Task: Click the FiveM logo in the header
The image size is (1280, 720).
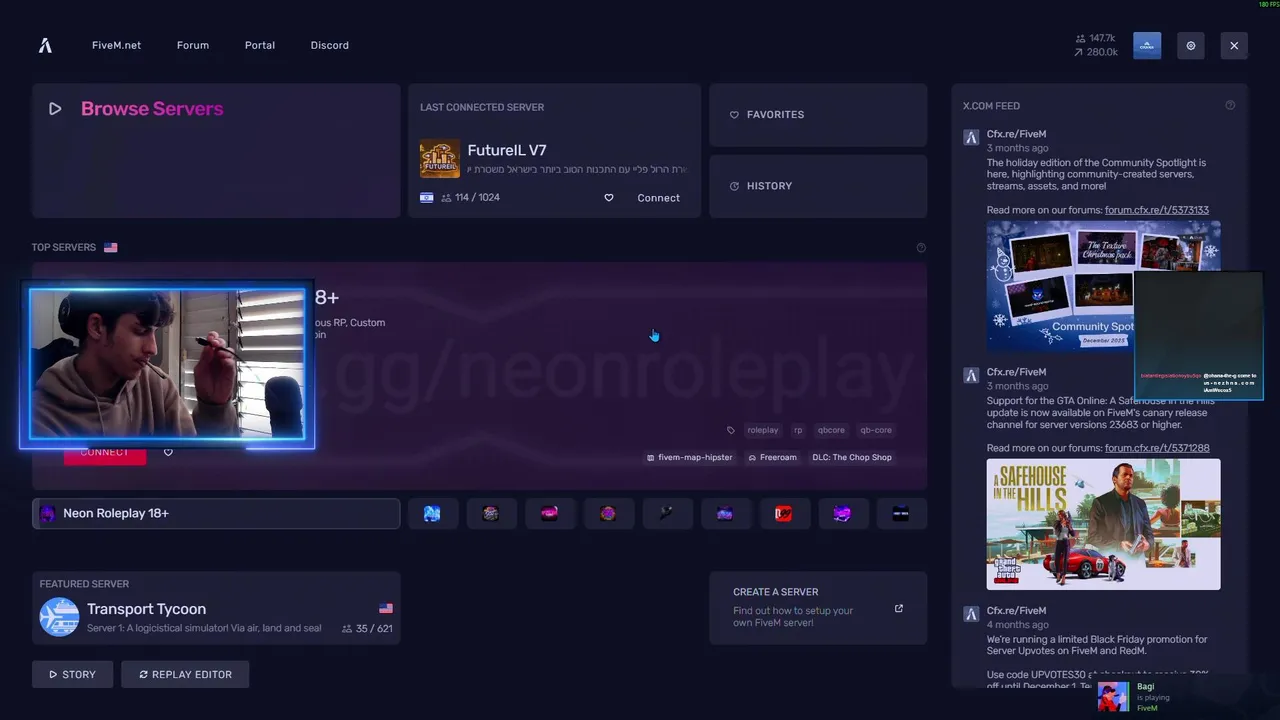Action: pos(45,45)
